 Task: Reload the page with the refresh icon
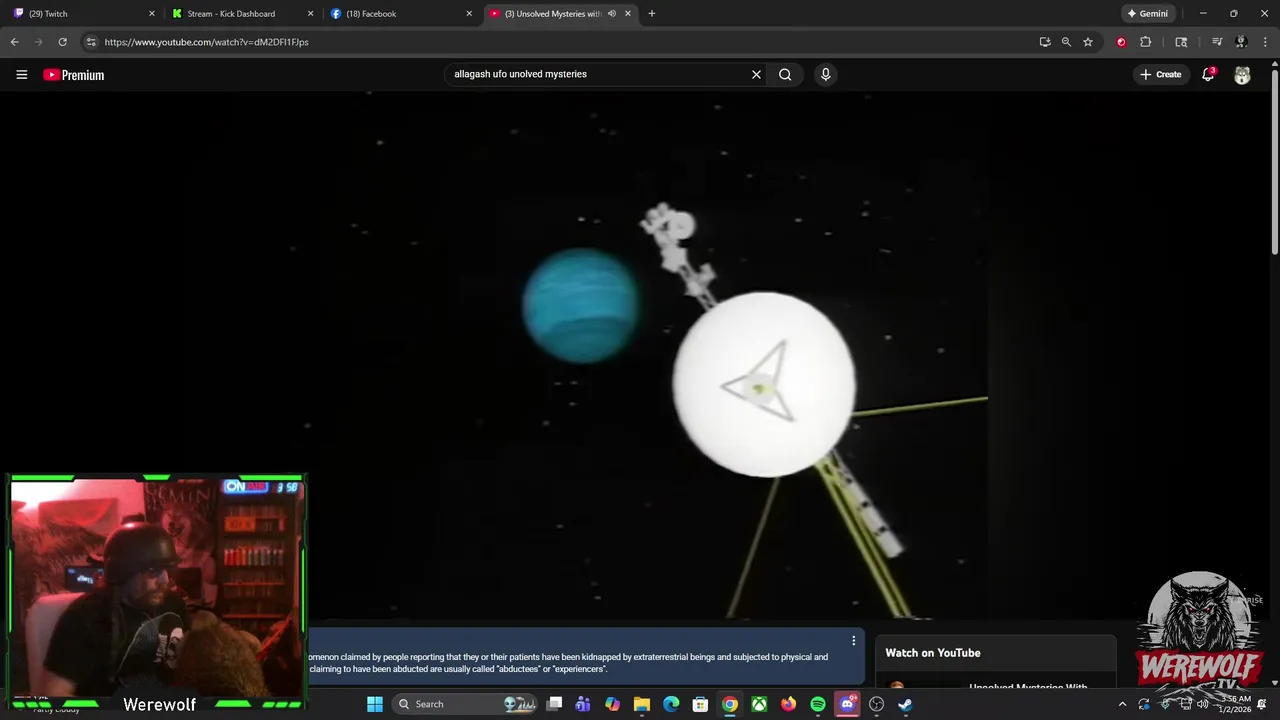click(62, 42)
